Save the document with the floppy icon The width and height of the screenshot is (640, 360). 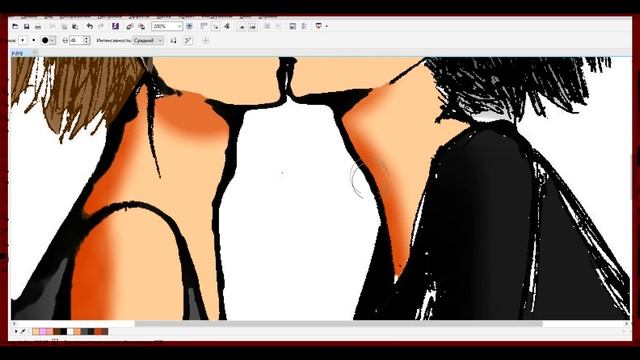click(x=27, y=27)
